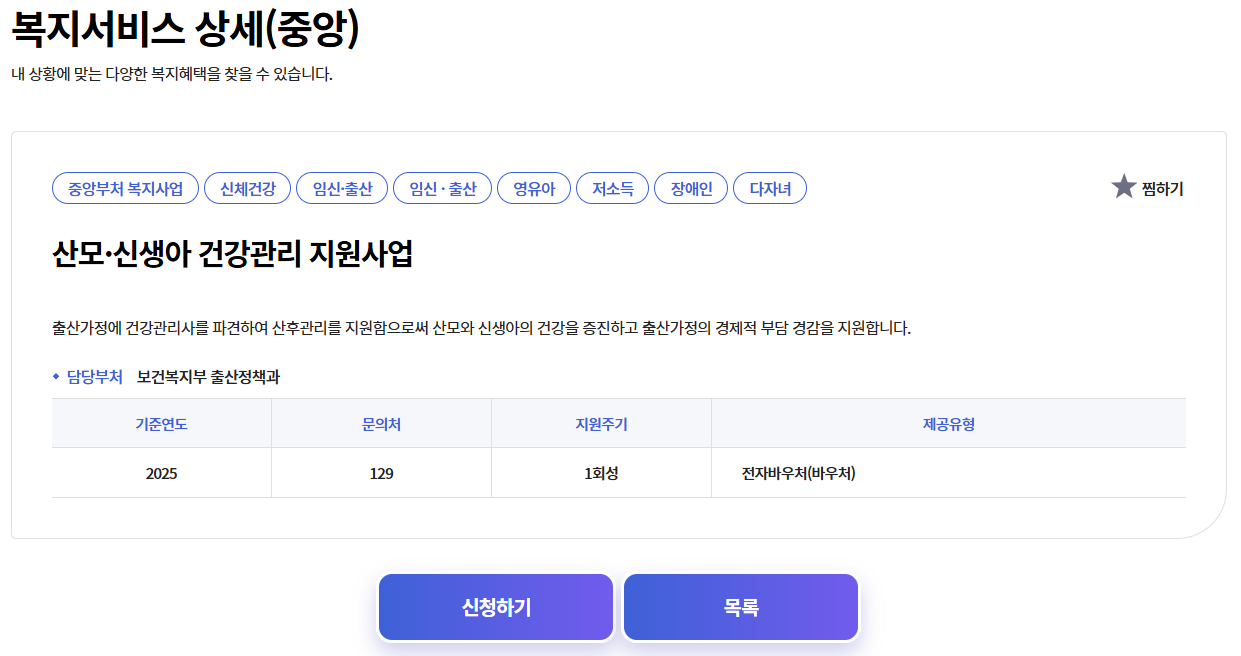
Task: Select the 신체건강 category chip
Action: pos(248,188)
